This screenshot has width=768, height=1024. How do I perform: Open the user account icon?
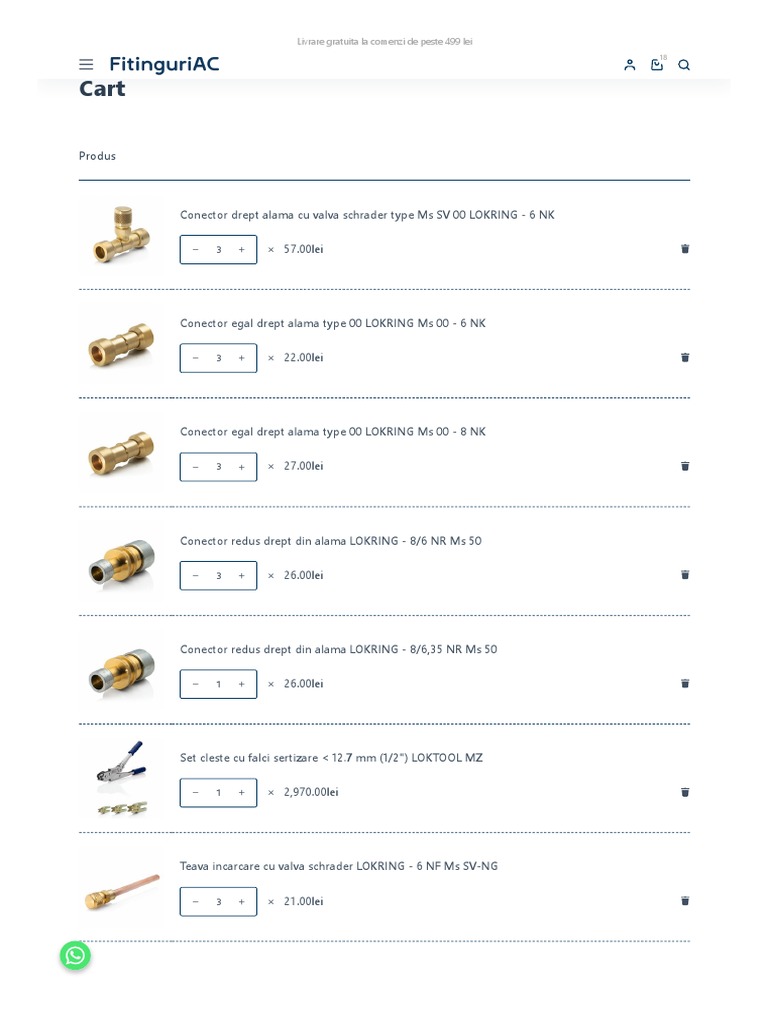click(629, 65)
